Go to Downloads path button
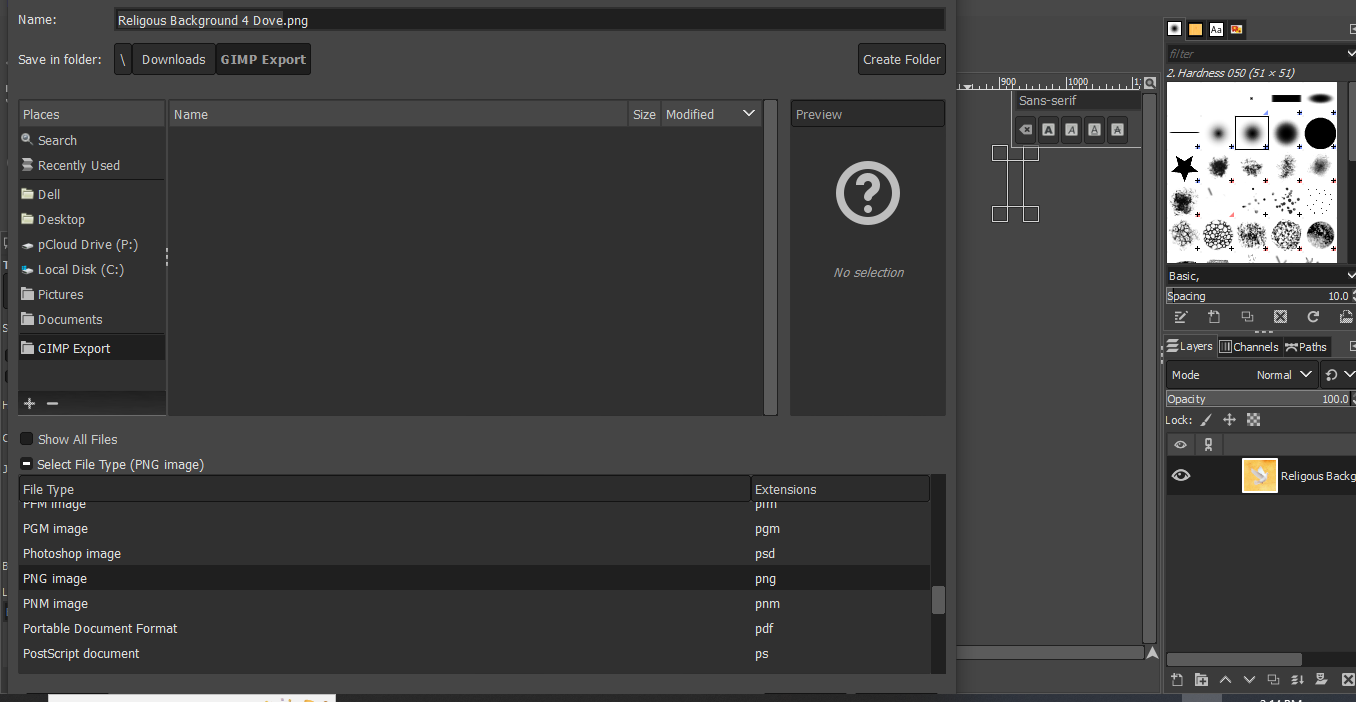1356x702 pixels. point(173,59)
